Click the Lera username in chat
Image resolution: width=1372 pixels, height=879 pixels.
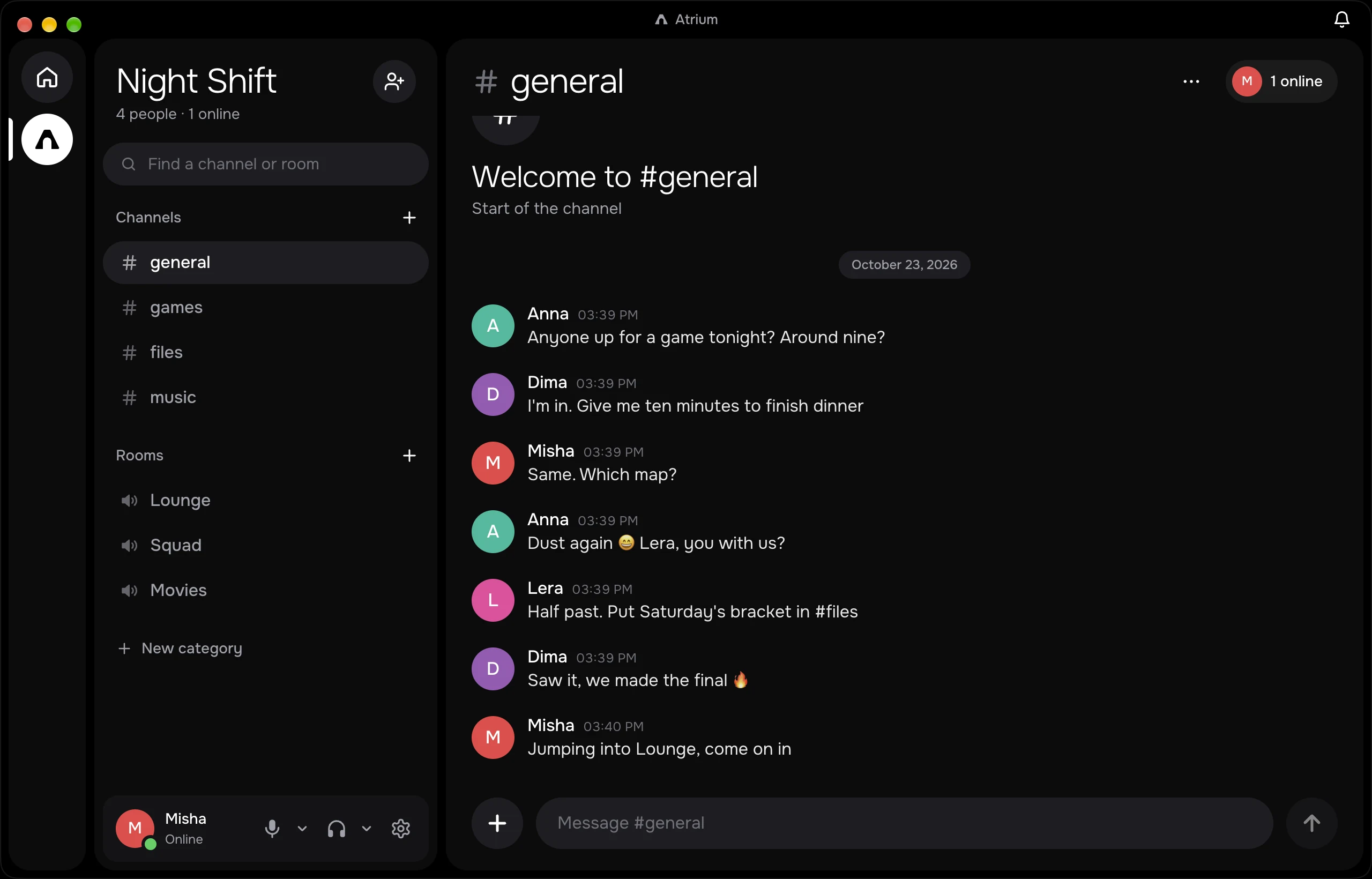tap(545, 589)
